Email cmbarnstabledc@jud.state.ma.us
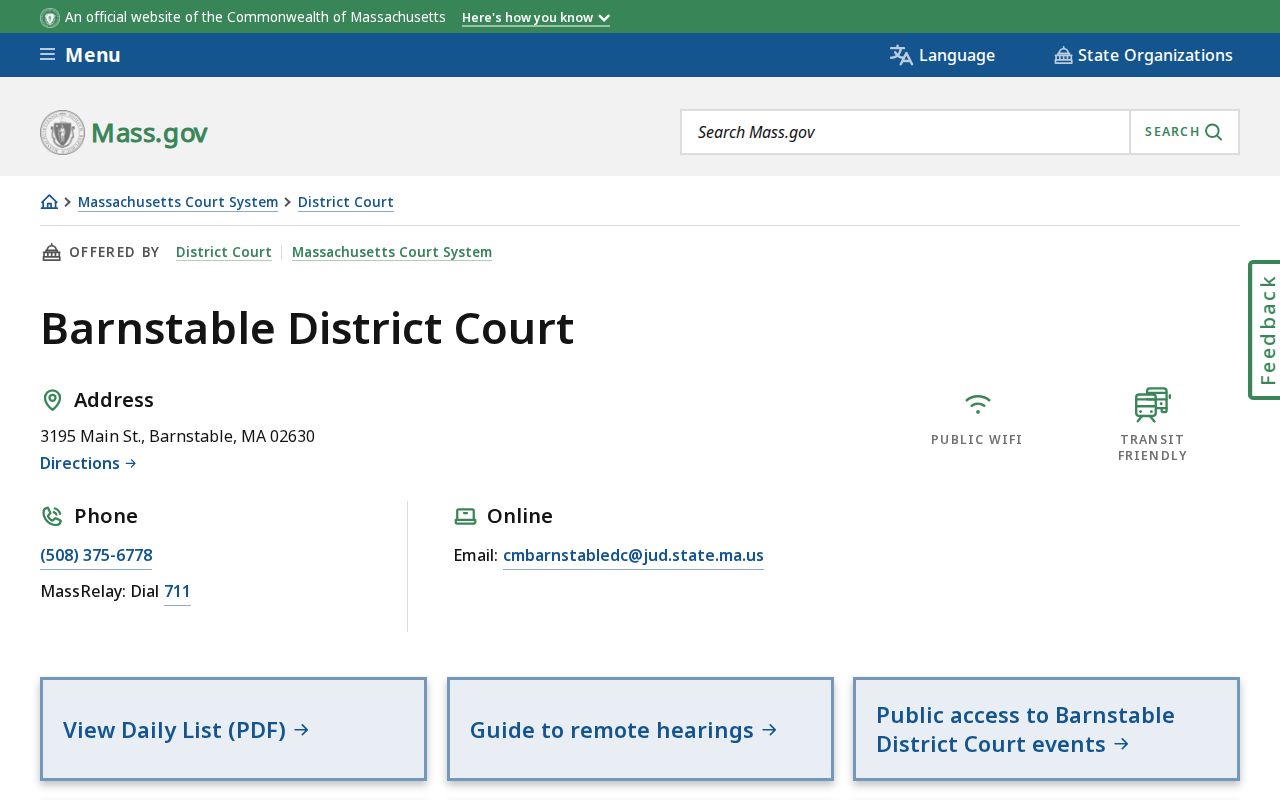This screenshot has width=1280, height=800. 633,555
